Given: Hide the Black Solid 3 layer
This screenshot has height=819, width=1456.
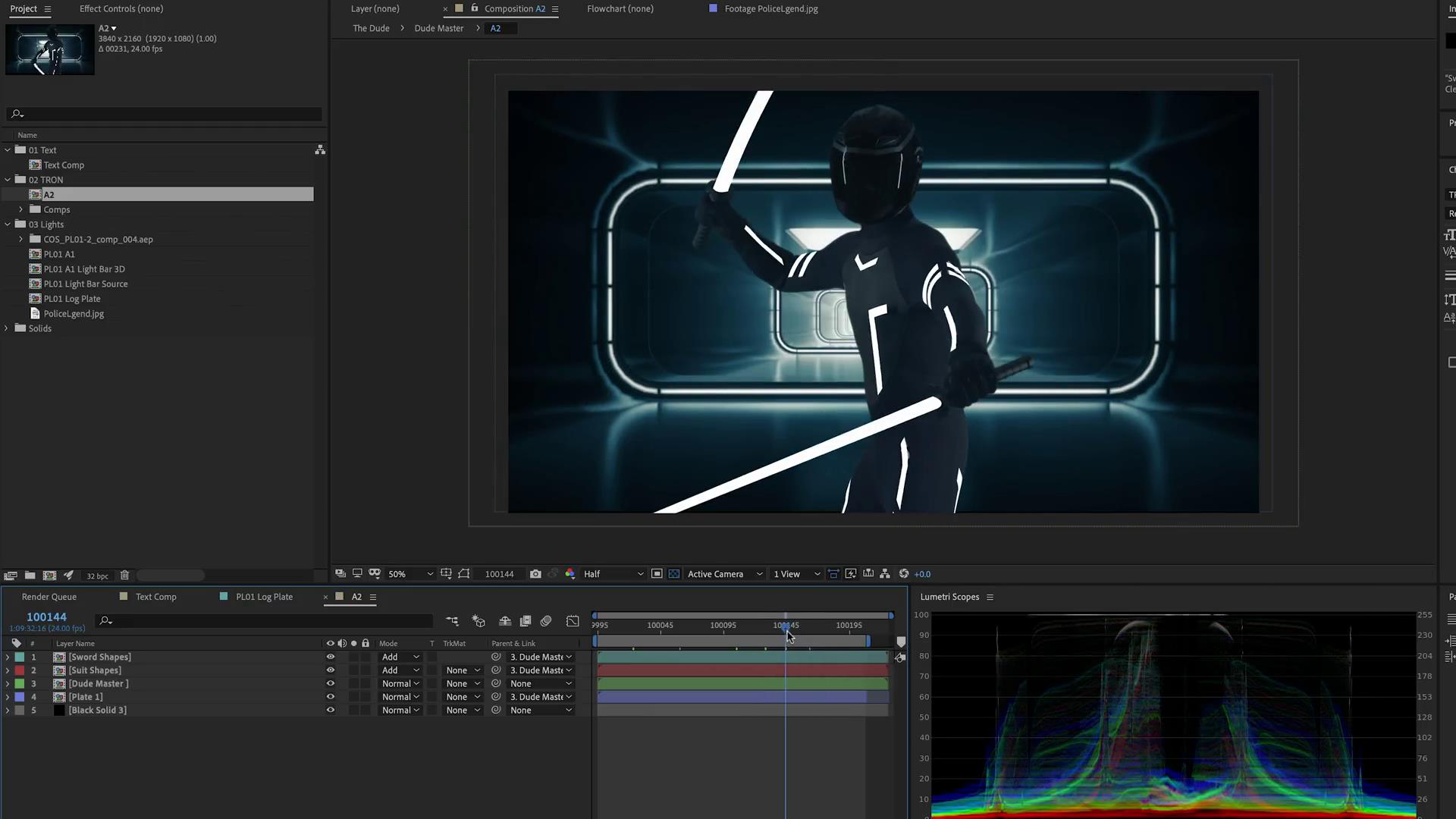Looking at the screenshot, I should click(331, 711).
